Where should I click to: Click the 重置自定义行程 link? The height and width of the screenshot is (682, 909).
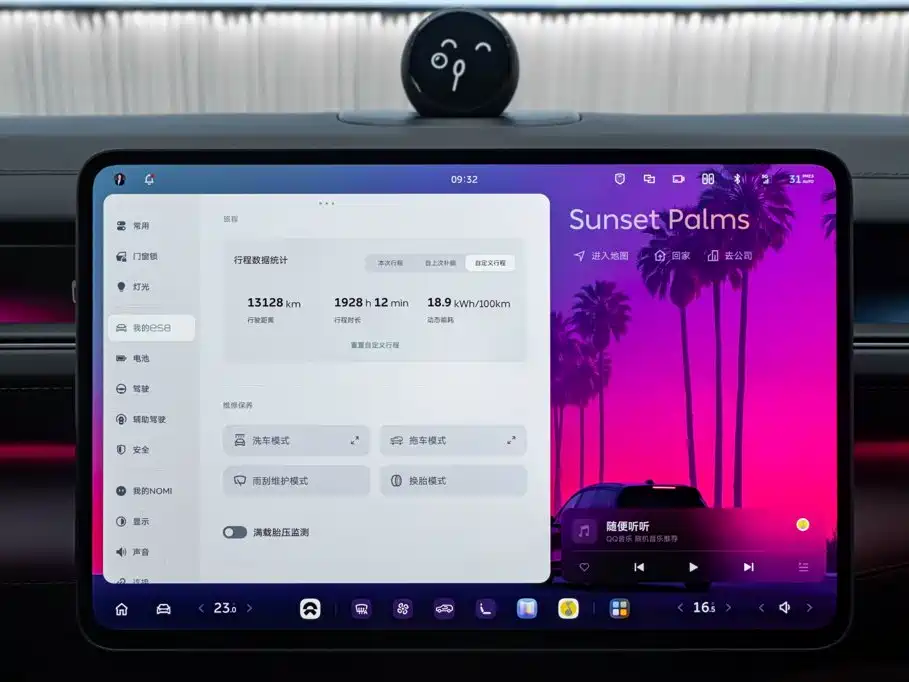[374, 345]
